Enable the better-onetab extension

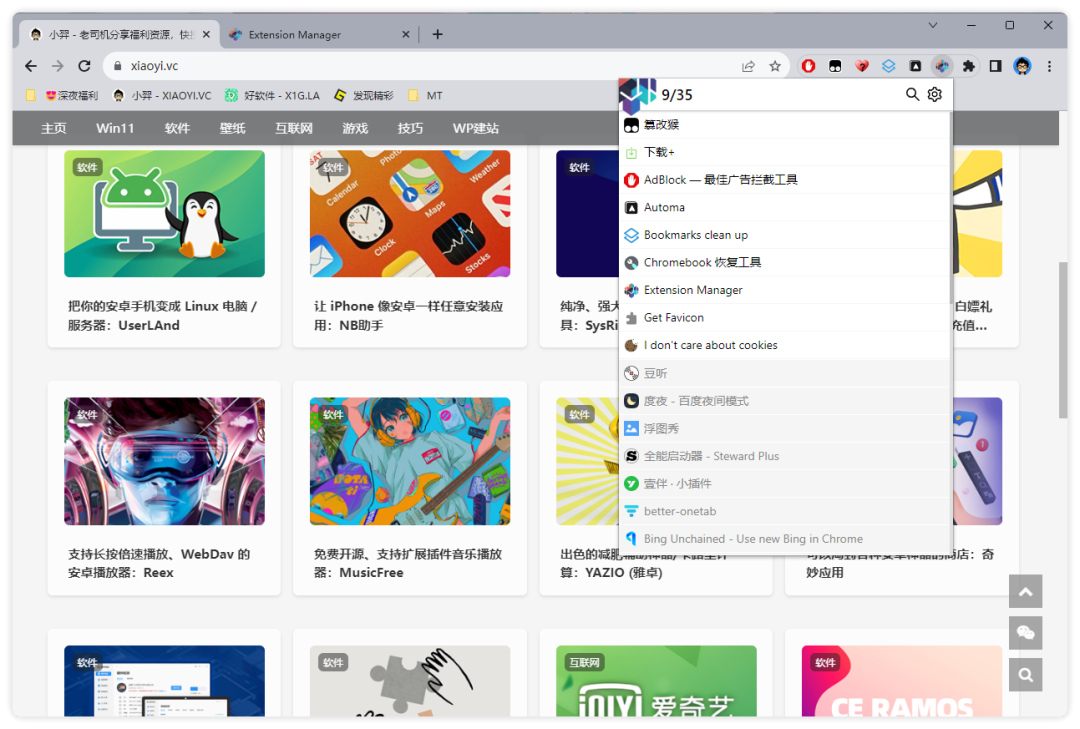click(784, 511)
